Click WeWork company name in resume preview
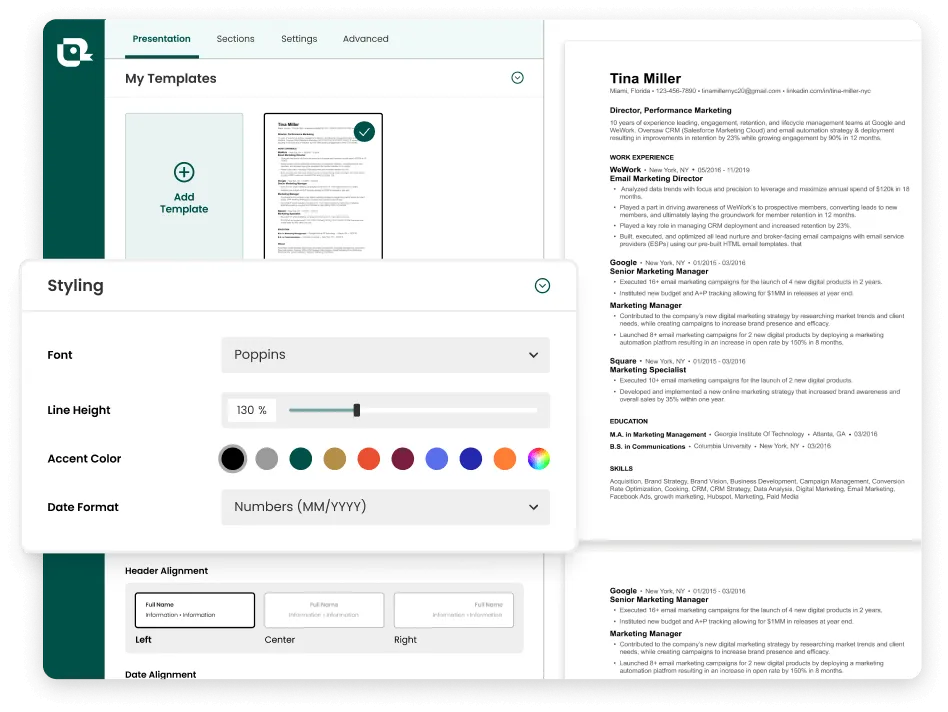 625,170
